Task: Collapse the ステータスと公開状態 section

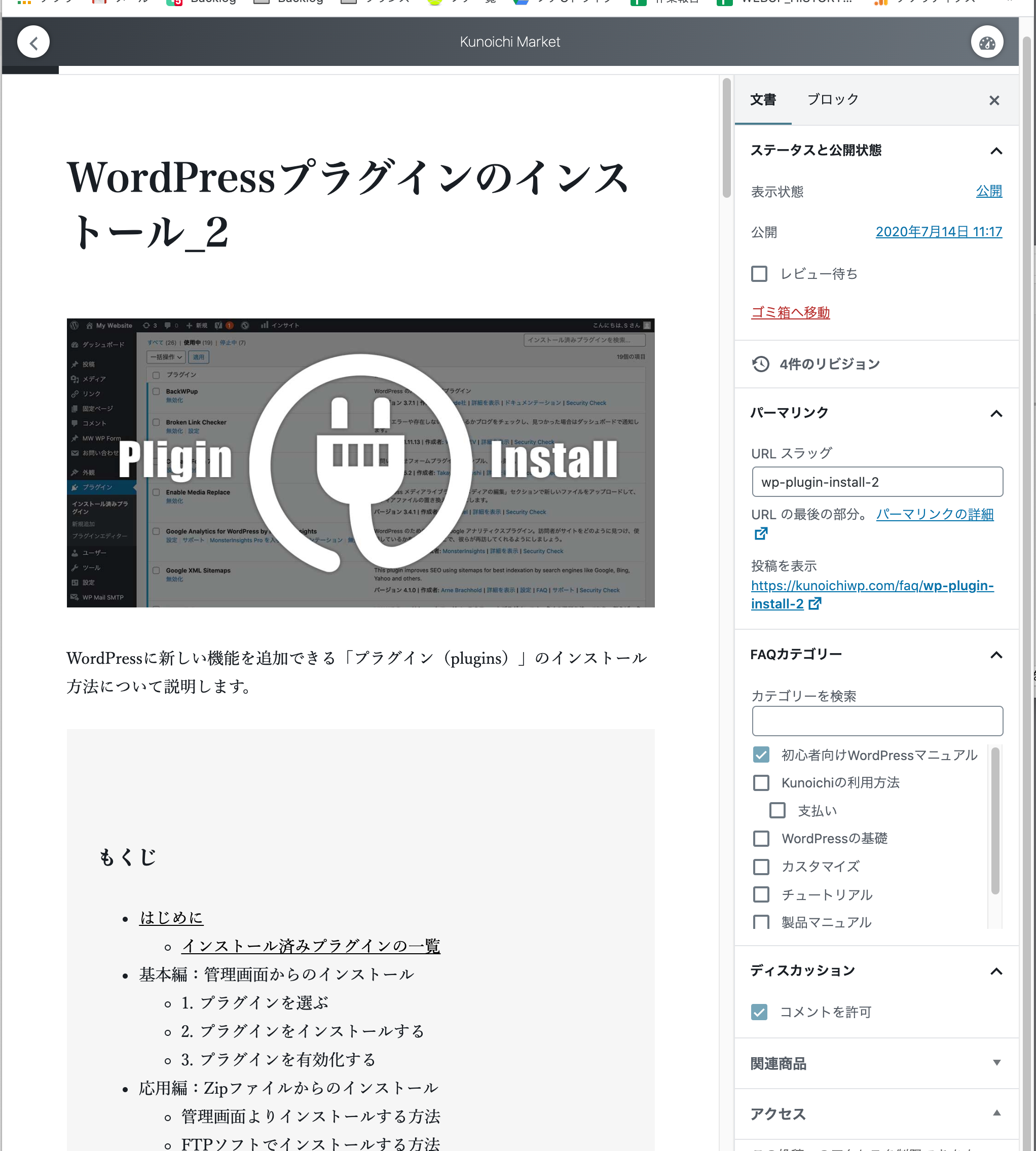Action: tap(995, 151)
